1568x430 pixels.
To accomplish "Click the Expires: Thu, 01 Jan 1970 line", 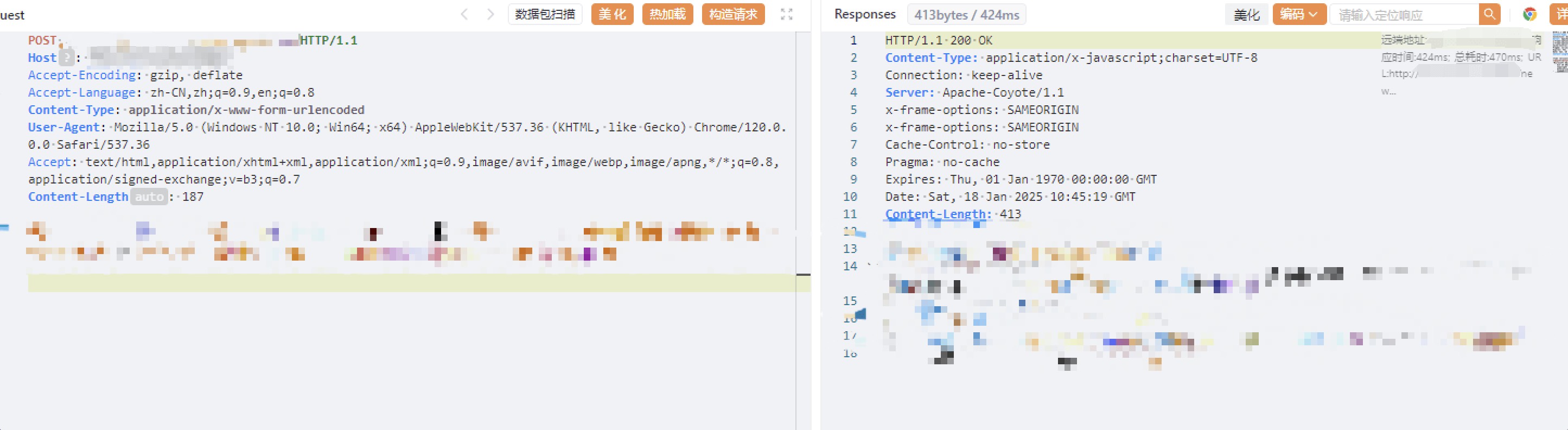I will click(x=1021, y=179).
